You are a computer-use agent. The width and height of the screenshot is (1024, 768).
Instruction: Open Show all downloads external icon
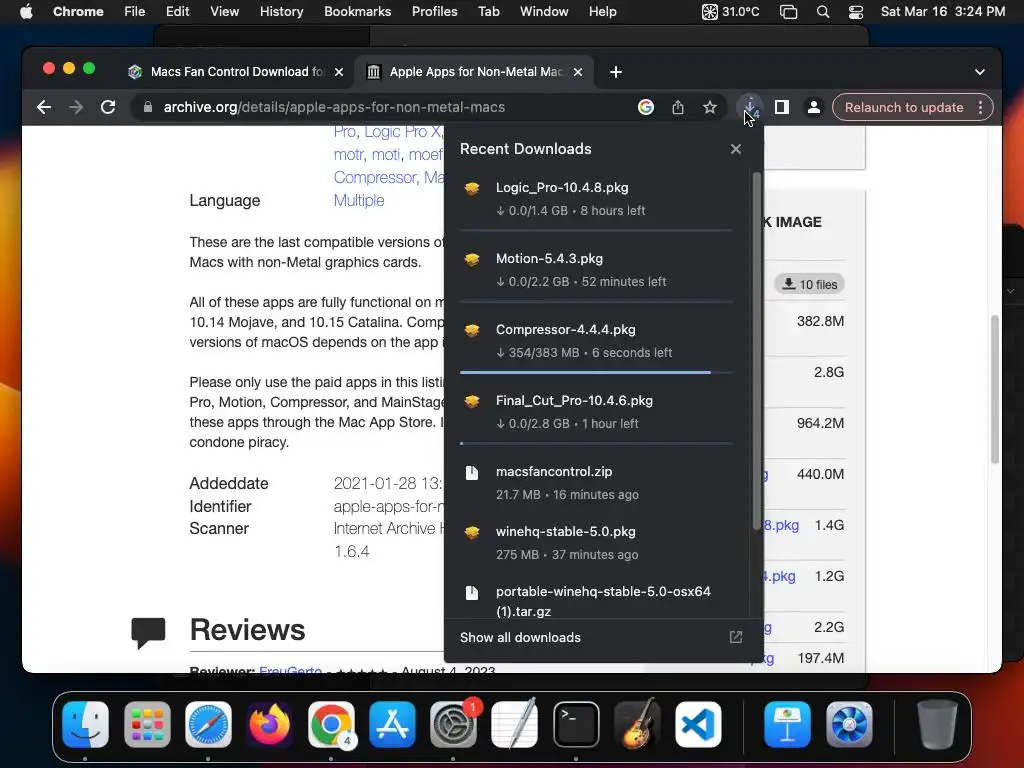[x=736, y=637]
